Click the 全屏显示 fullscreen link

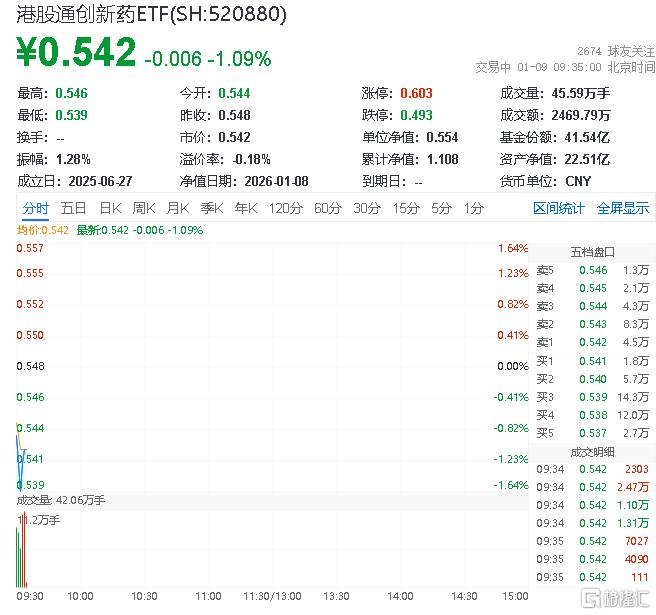pyautogui.click(x=623, y=208)
